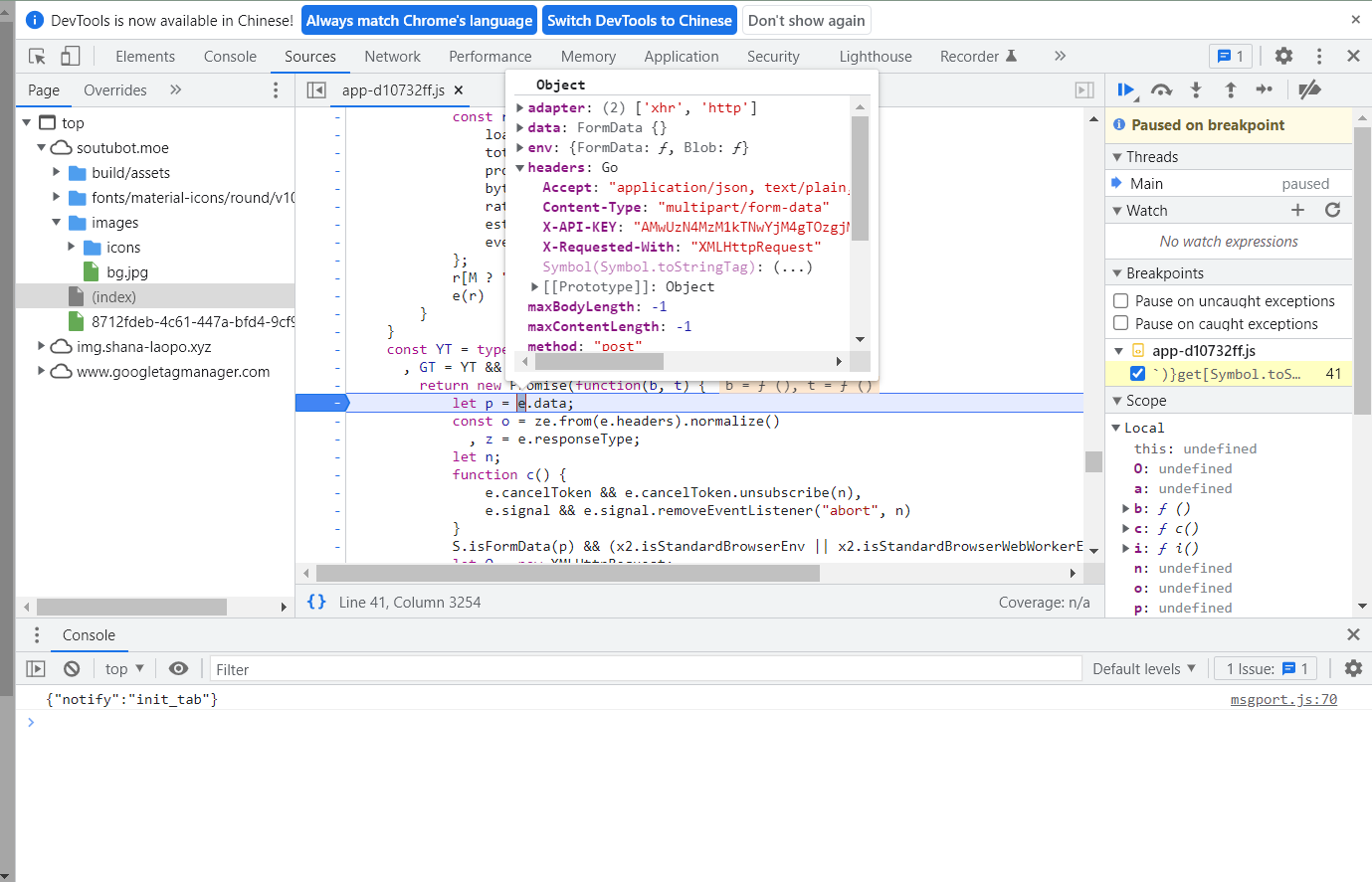
Task: Click the Step button in debugger toolbar
Action: click(1265, 90)
